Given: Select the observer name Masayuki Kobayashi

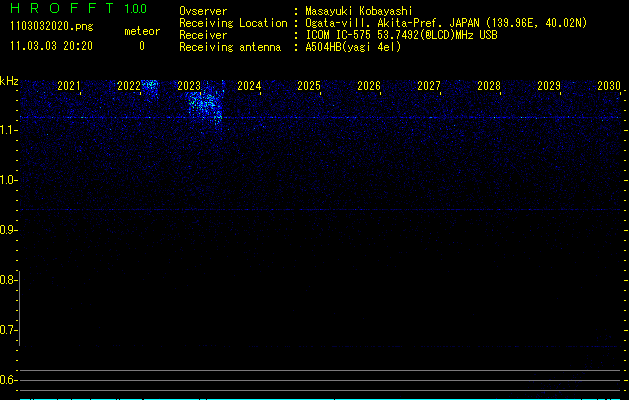Looking at the screenshot, I should click(359, 11).
